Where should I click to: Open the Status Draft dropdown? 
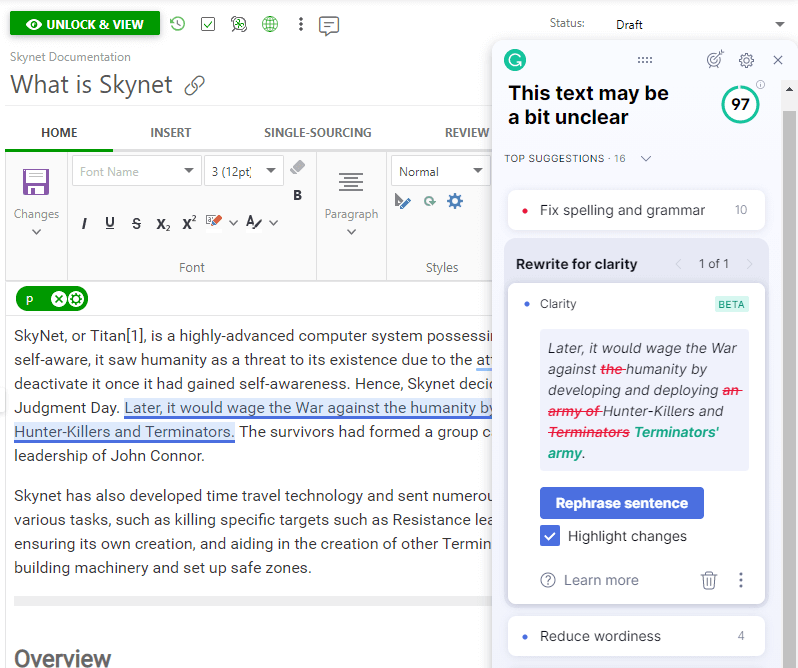point(700,24)
